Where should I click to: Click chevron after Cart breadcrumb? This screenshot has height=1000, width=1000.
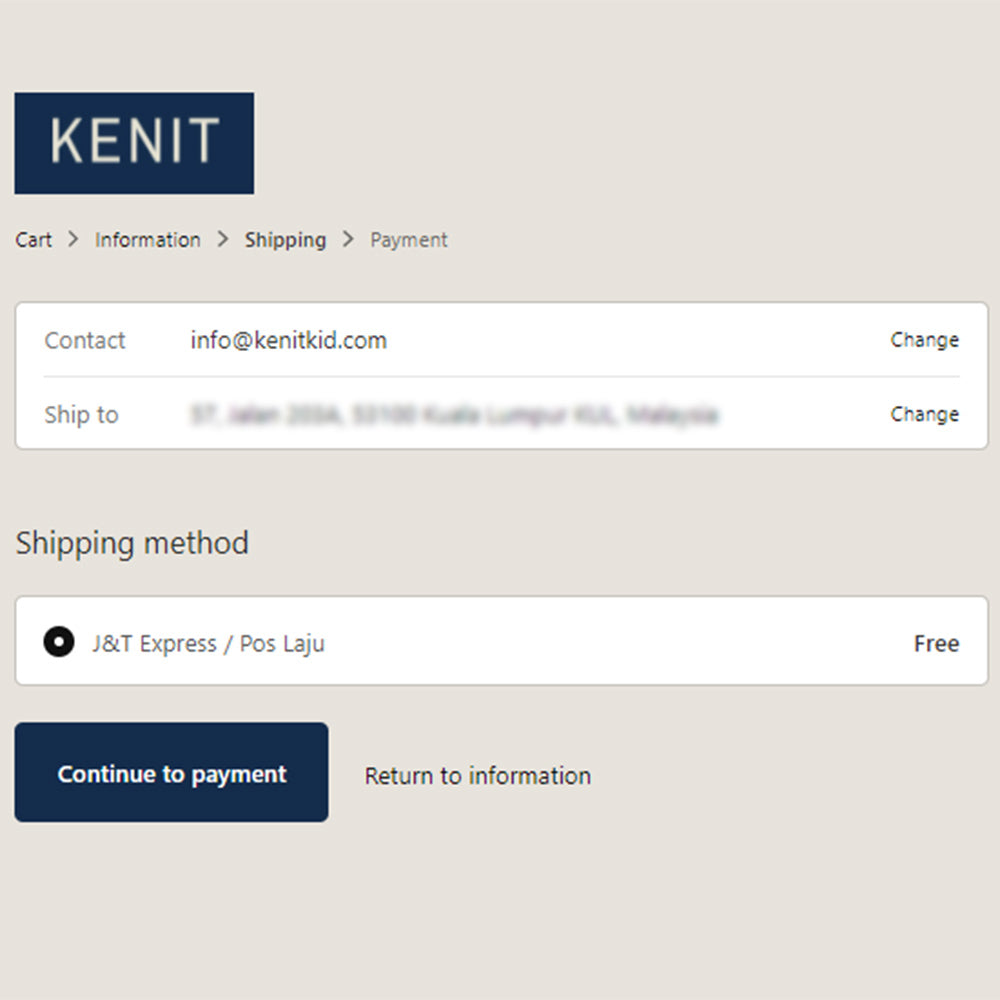tap(73, 240)
